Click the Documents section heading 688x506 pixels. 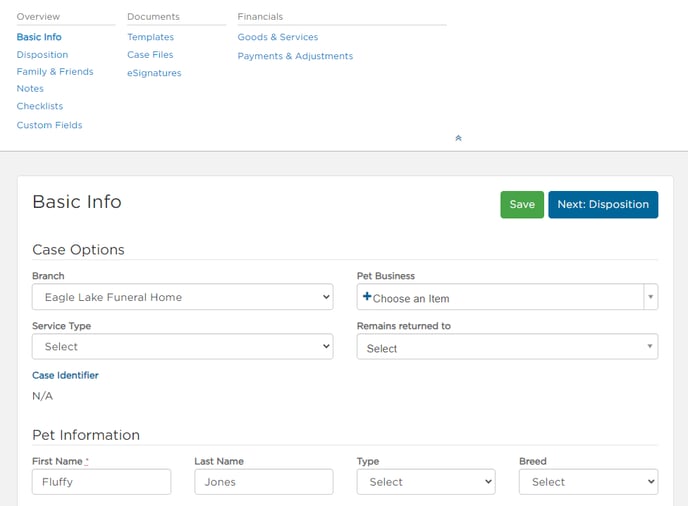(153, 17)
